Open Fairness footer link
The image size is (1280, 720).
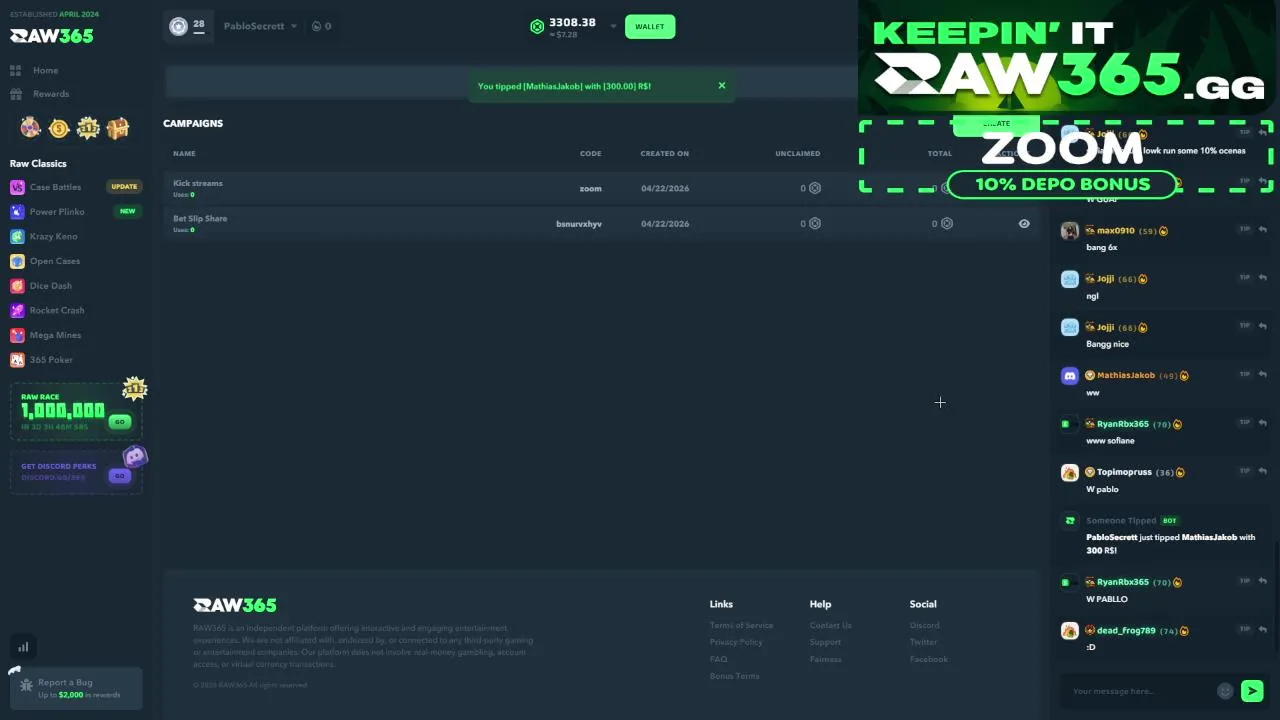825,659
